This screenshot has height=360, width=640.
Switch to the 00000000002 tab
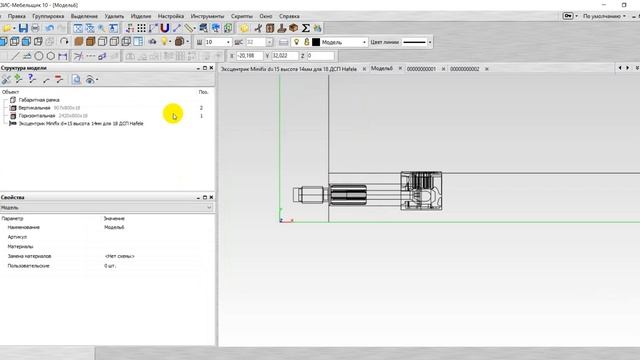click(x=464, y=69)
